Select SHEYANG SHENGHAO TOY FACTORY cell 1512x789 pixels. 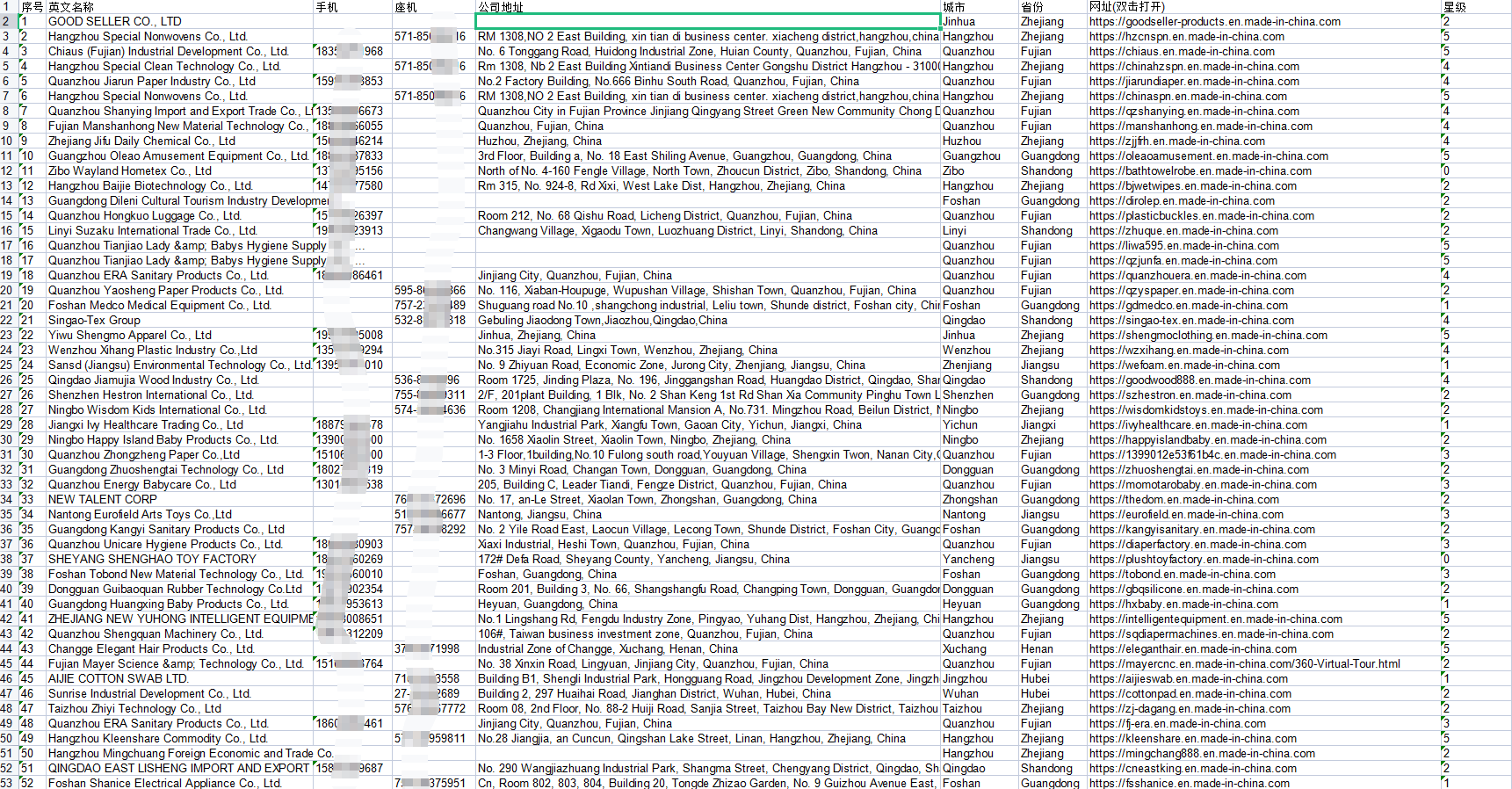pyautogui.click(x=179, y=559)
